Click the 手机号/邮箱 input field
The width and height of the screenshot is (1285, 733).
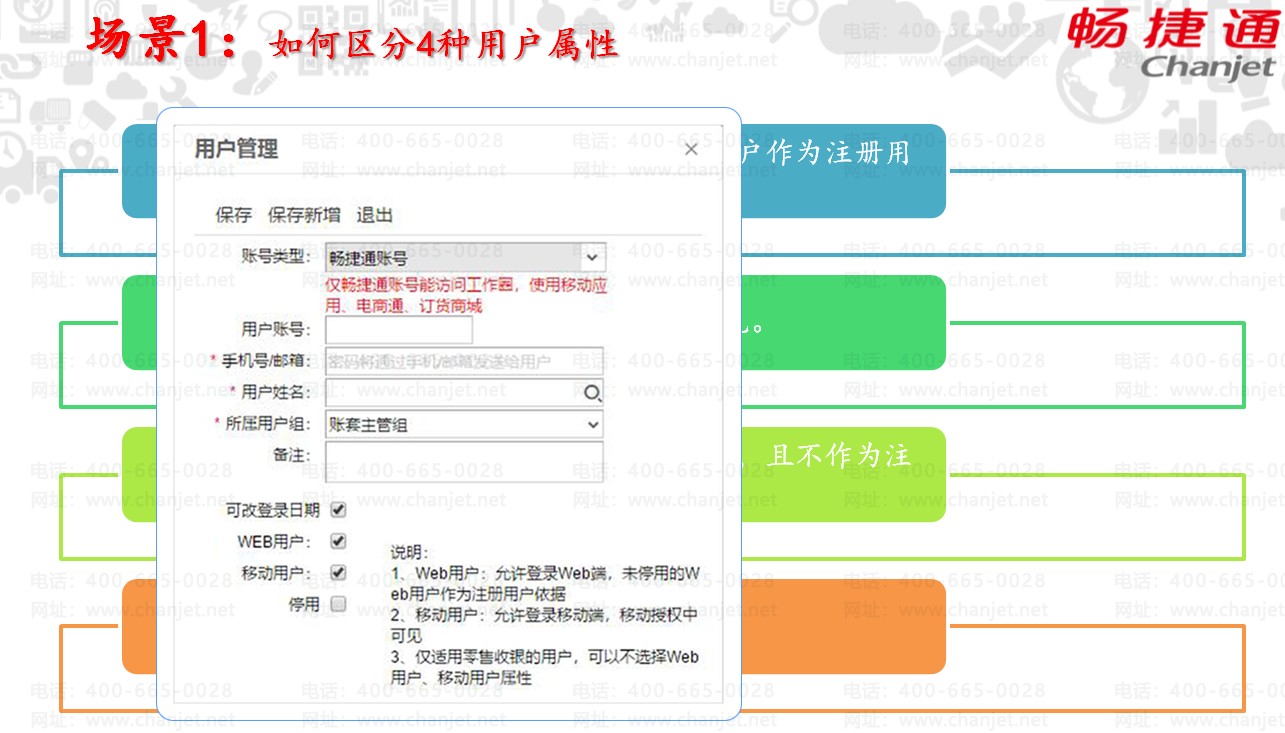[465, 361]
